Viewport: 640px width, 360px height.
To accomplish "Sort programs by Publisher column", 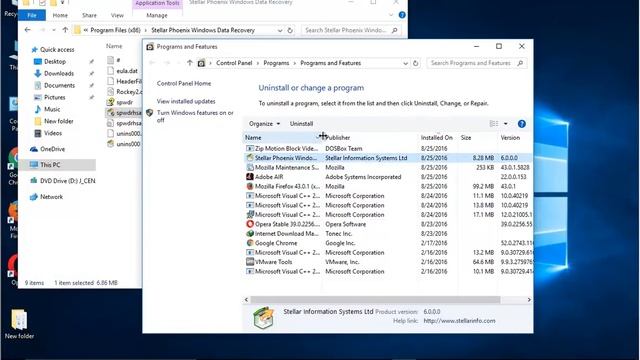I will (370, 138).
